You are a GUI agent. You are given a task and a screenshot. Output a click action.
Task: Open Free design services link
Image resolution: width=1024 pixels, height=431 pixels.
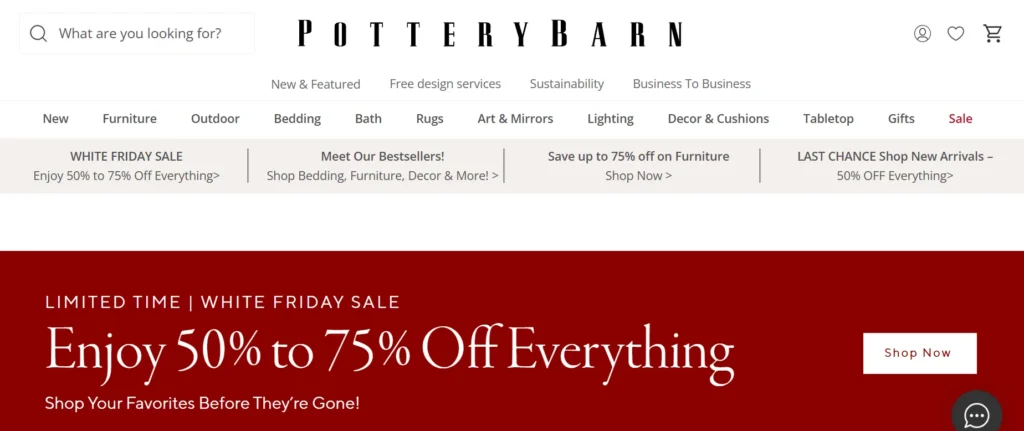[445, 84]
